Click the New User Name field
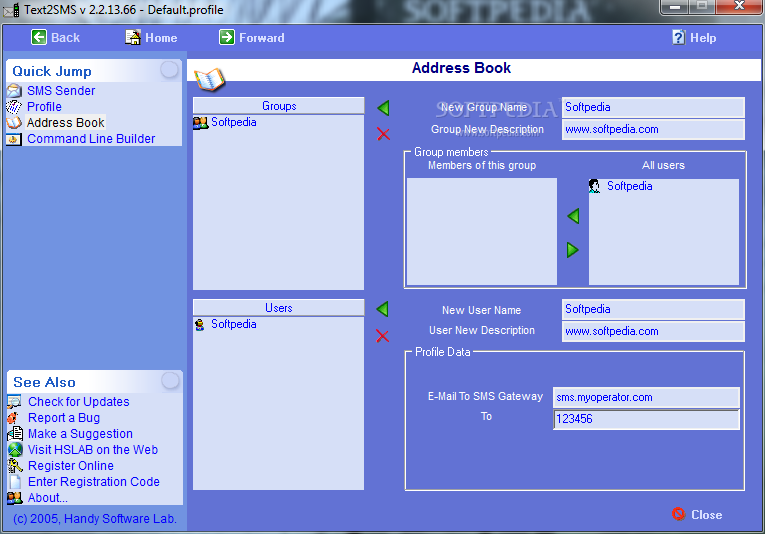Viewport: 765px width, 534px height. coord(653,309)
